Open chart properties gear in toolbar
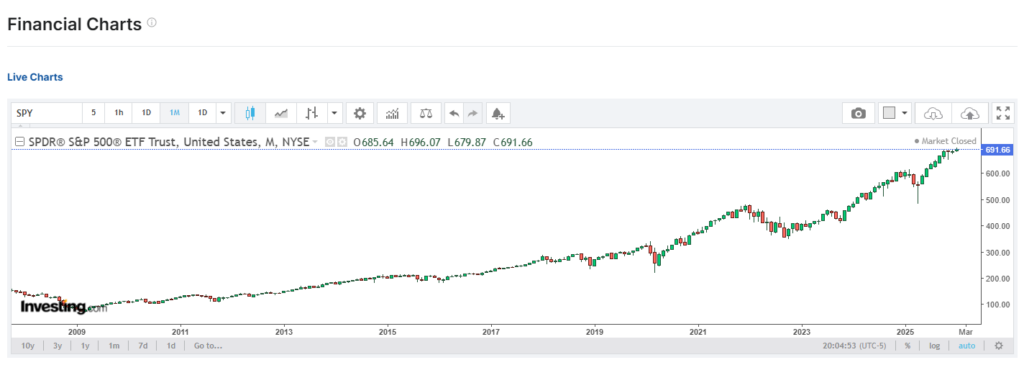This screenshot has height=365, width=1024. point(359,113)
